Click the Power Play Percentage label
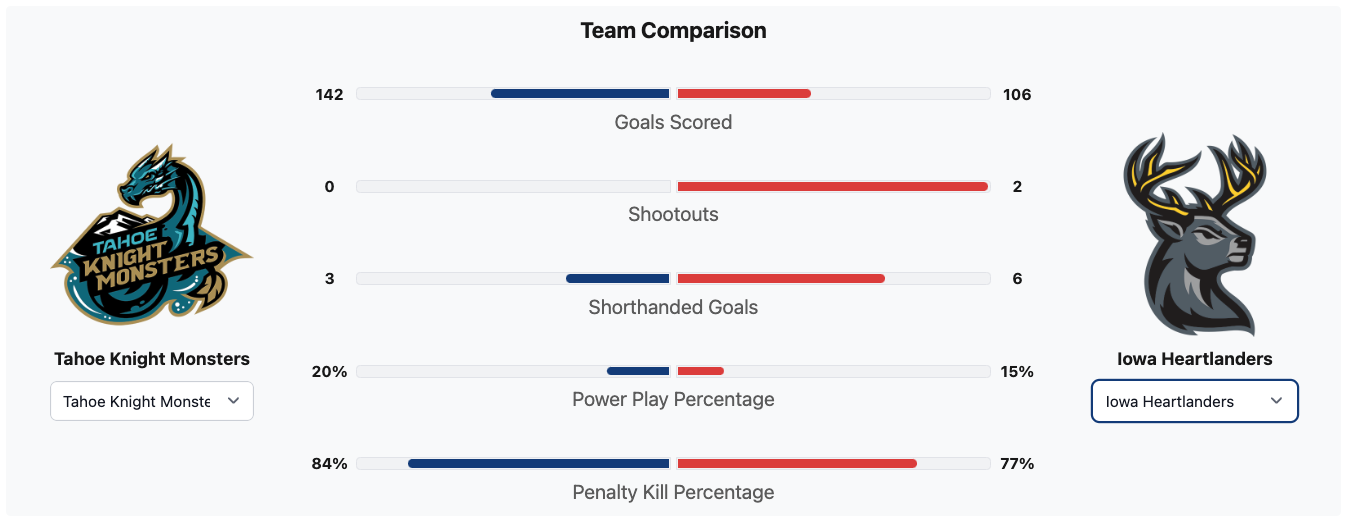Image resolution: width=1348 pixels, height=523 pixels. pyautogui.click(x=673, y=399)
